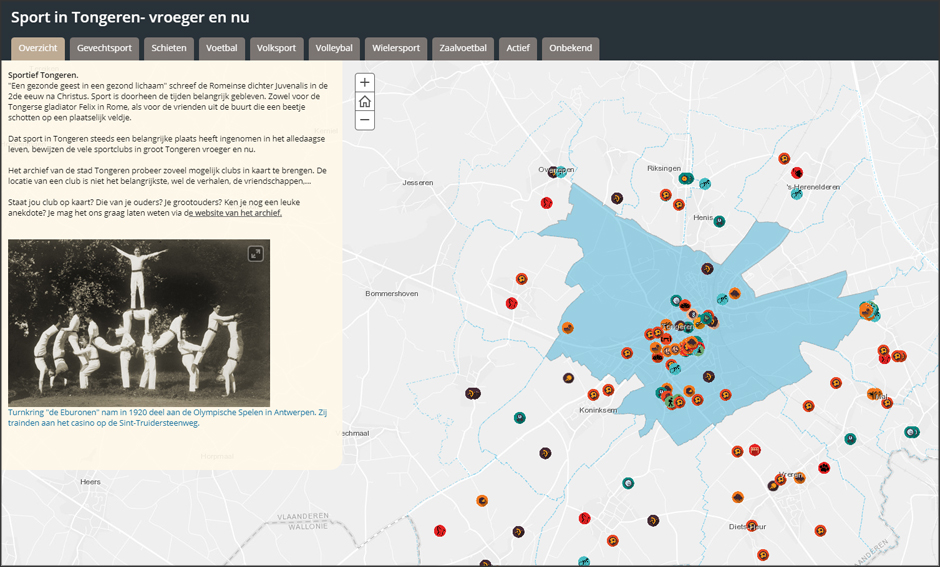
Task: Expand the gymnastics photo with enlarge icon
Action: coord(256,254)
